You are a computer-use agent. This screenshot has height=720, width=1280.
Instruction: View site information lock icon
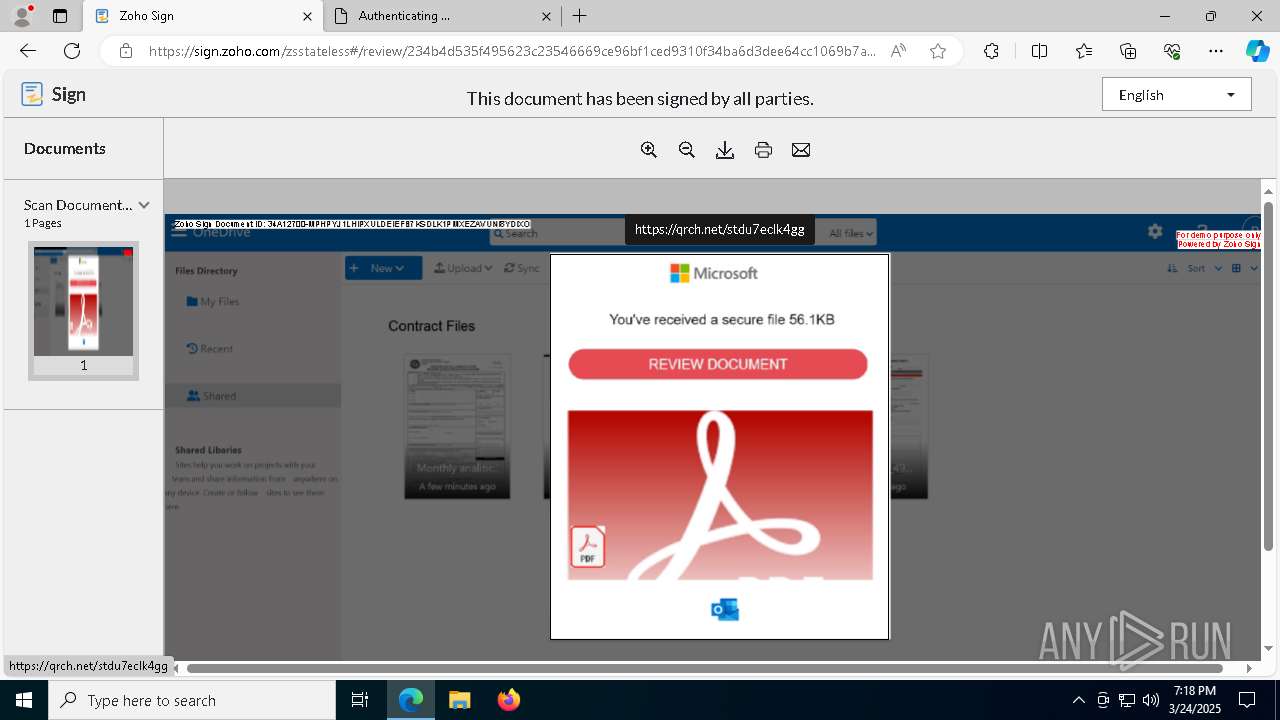tap(126, 51)
